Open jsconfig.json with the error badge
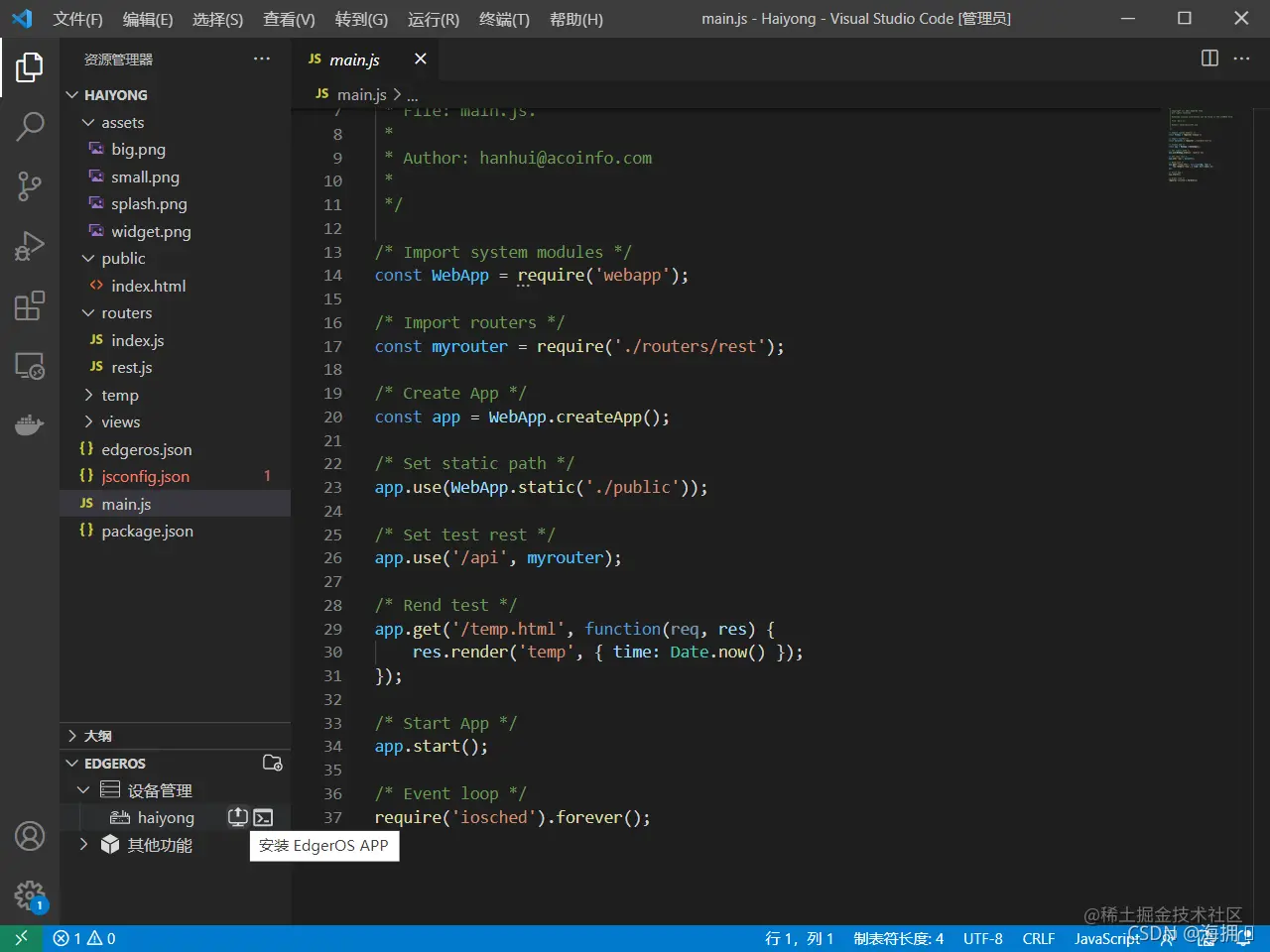 pyautogui.click(x=175, y=477)
